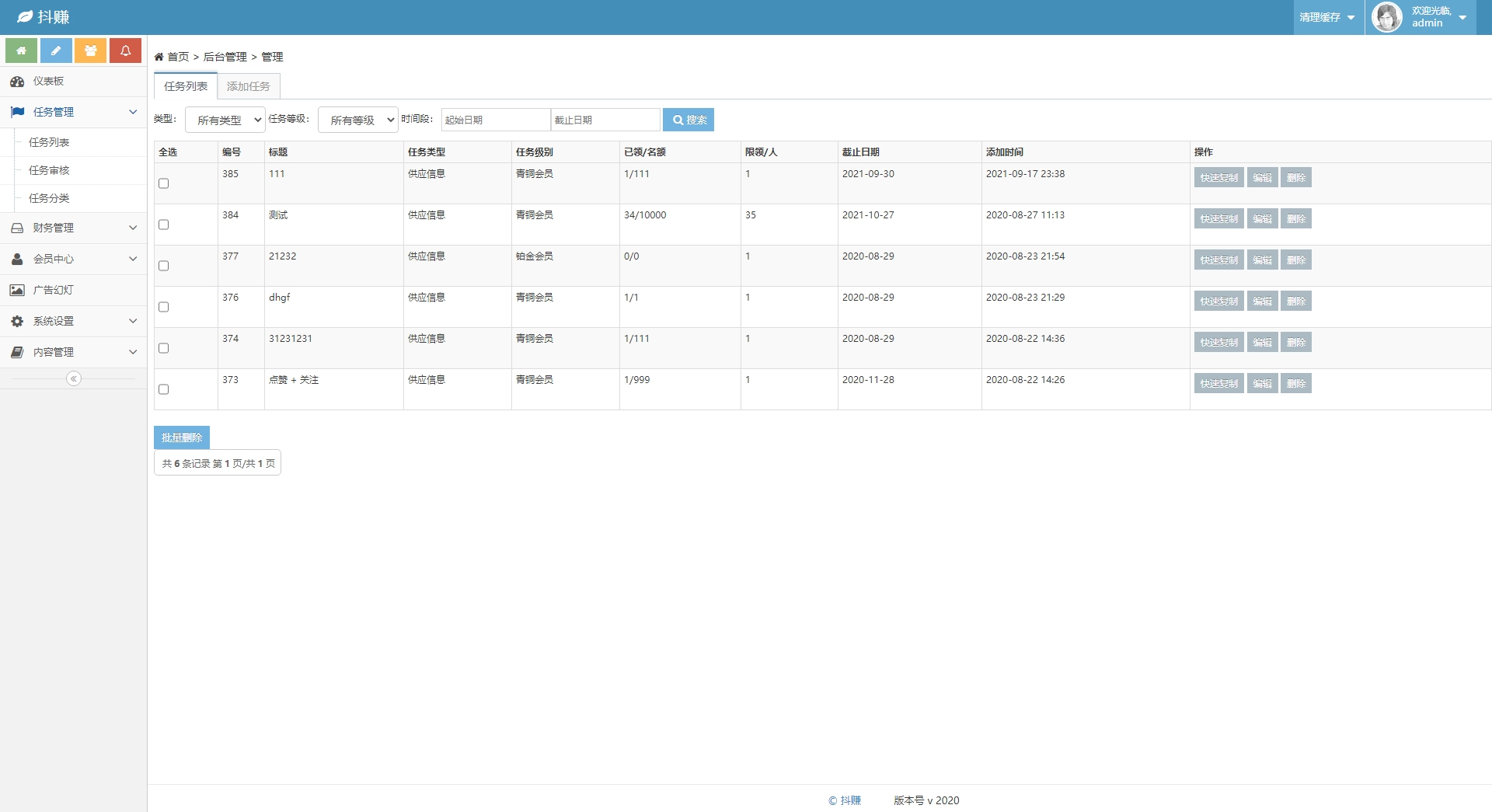
Task: Click the 起始日期 start date field
Action: [496, 120]
